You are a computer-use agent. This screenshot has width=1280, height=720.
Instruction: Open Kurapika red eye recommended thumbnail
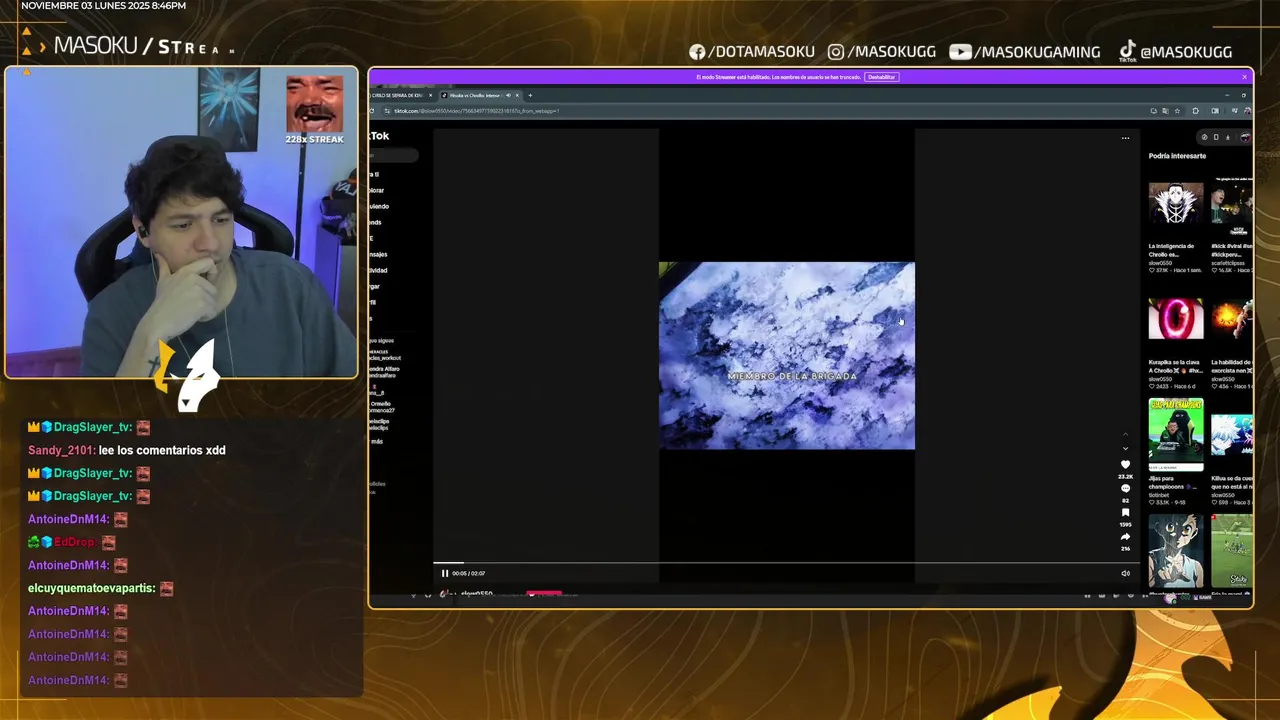pos(1176,319)
